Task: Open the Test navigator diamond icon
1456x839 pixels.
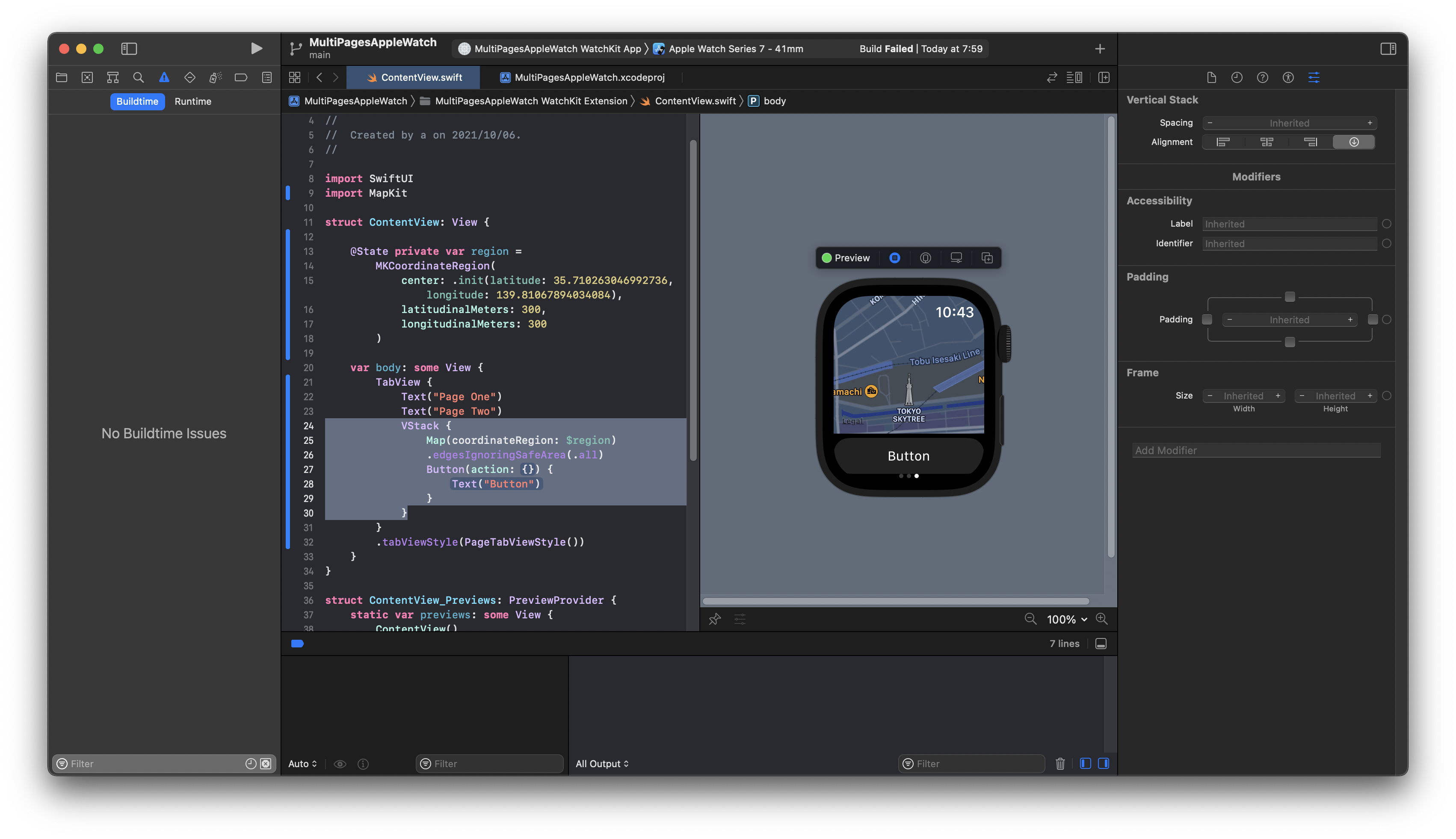Action: pyautogui.click(x=189, y=77)
